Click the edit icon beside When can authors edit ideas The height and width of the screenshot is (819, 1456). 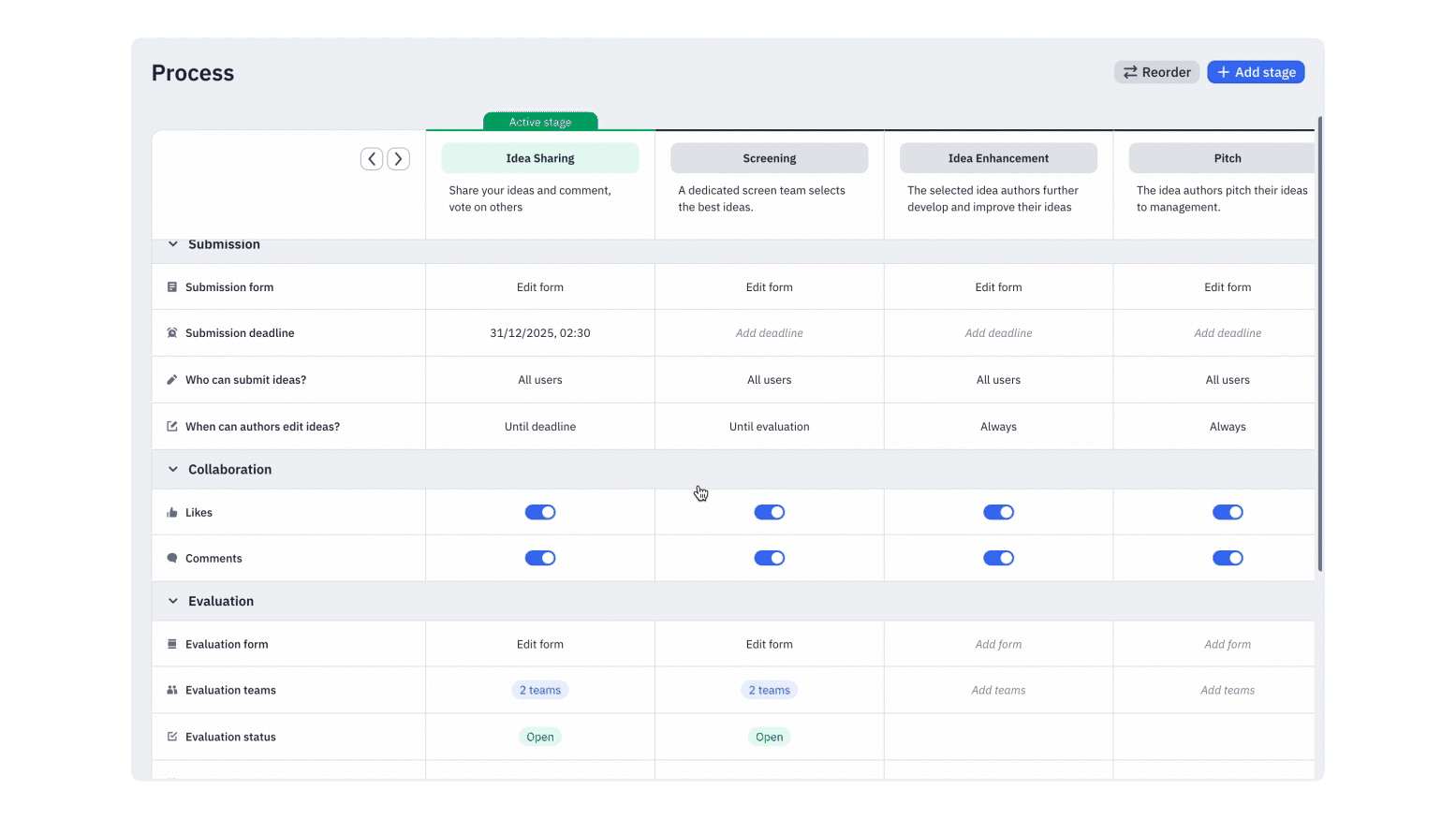[172, 426]
